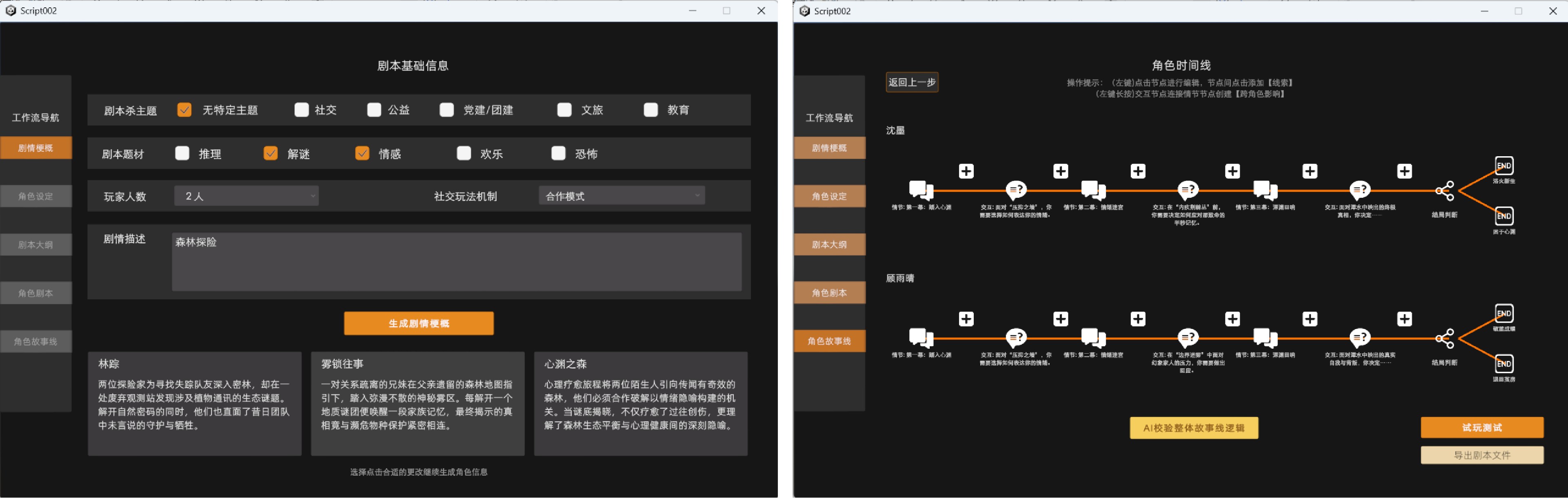Viewport: 1568px width, 498px height.
Task: Disable the 情感 genre checkbox
Action: [x=362, y=153]
